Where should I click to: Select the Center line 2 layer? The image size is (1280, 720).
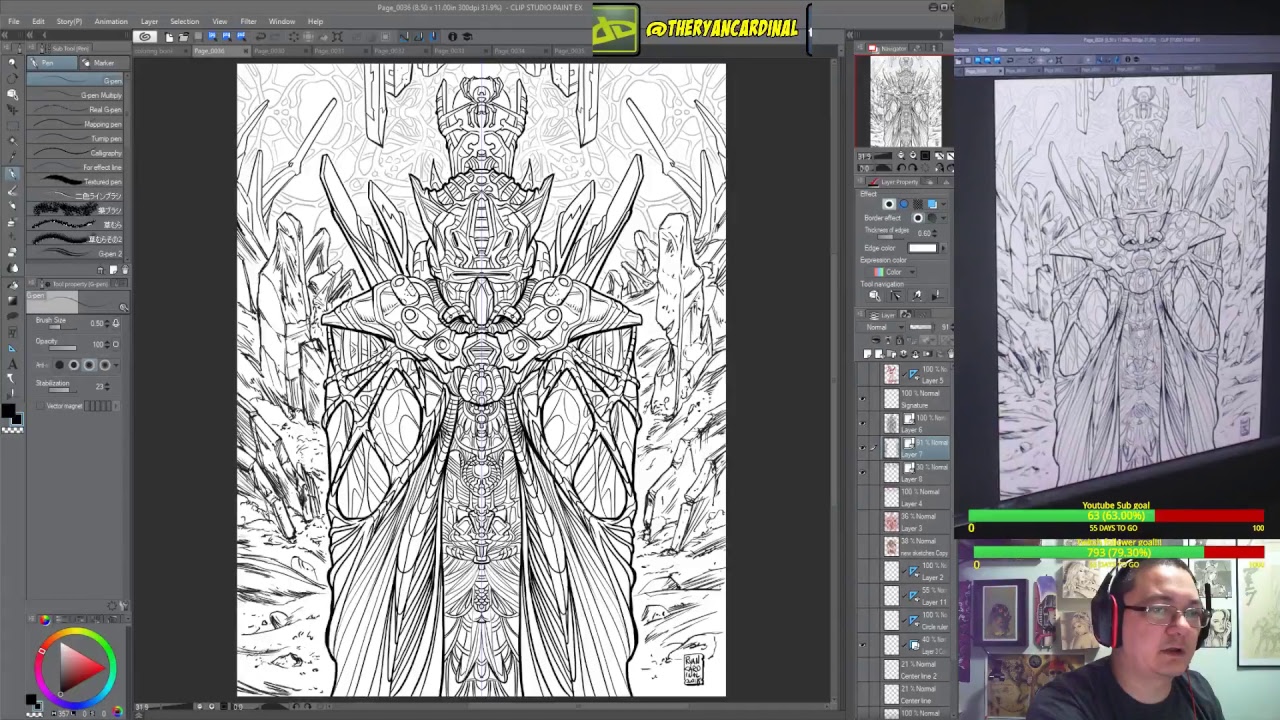tap(920, 670)
